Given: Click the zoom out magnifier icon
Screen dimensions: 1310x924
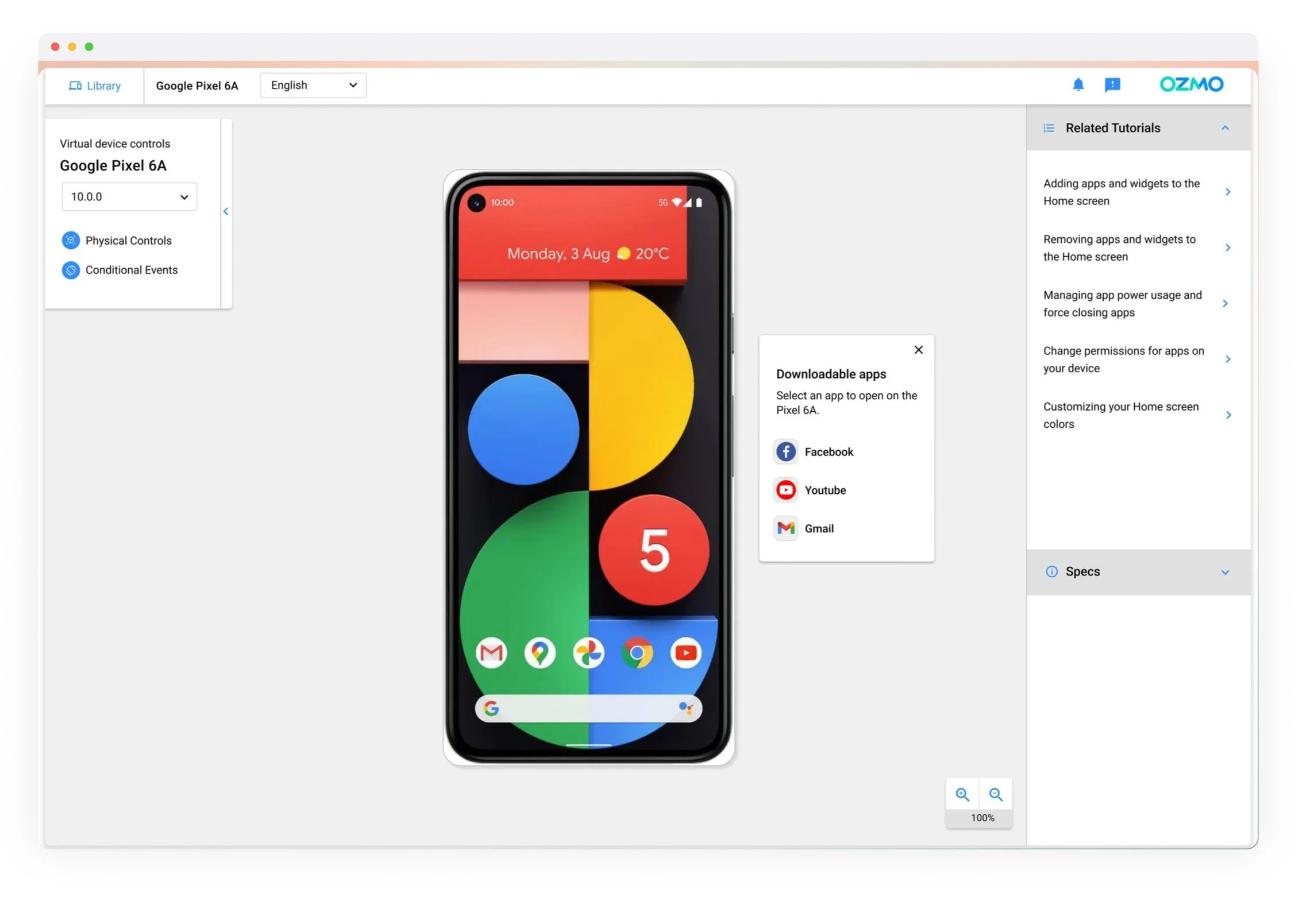Looking at the screenshot, I should 996,795.
